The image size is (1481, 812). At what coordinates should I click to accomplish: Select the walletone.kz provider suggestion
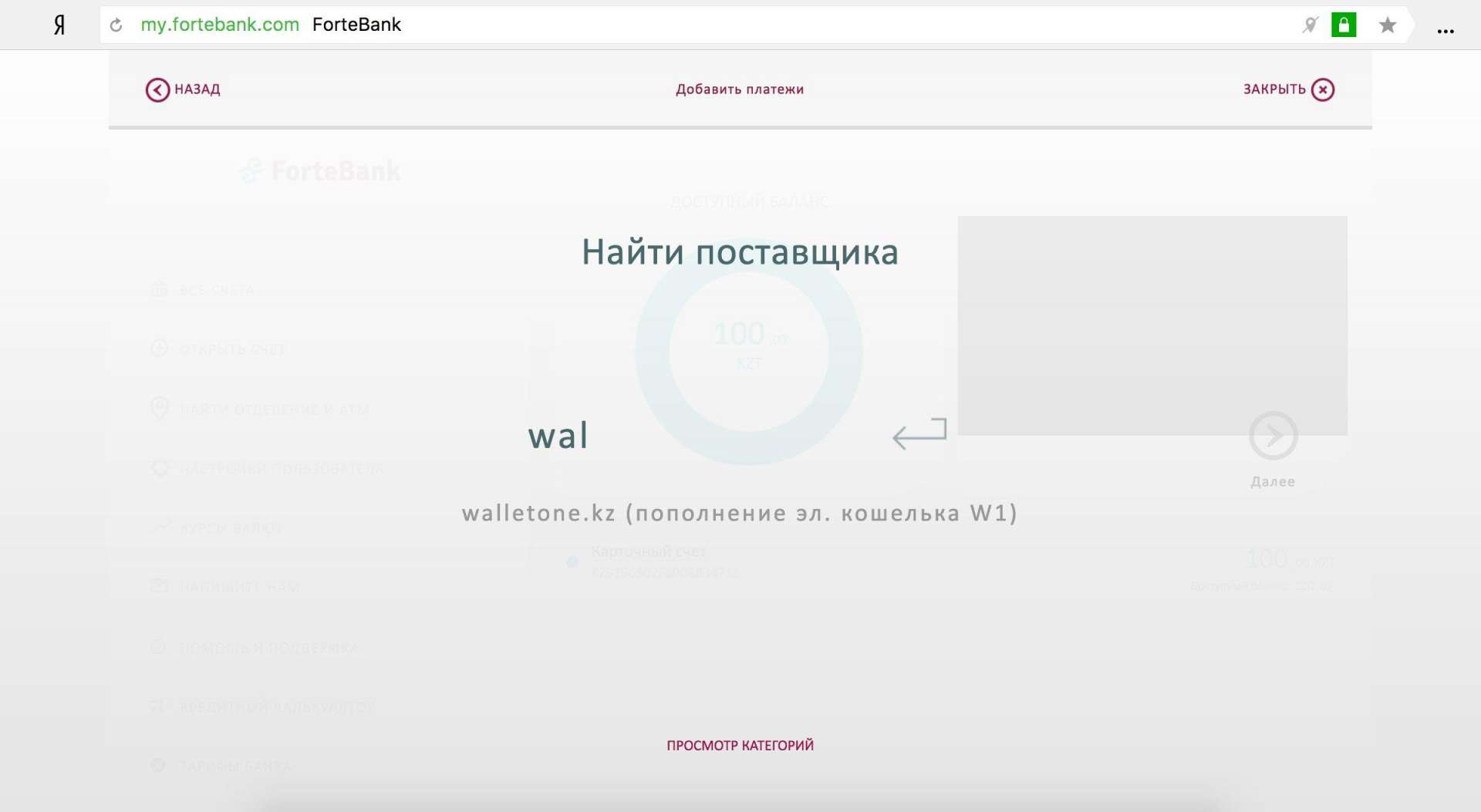coord(740,514)
